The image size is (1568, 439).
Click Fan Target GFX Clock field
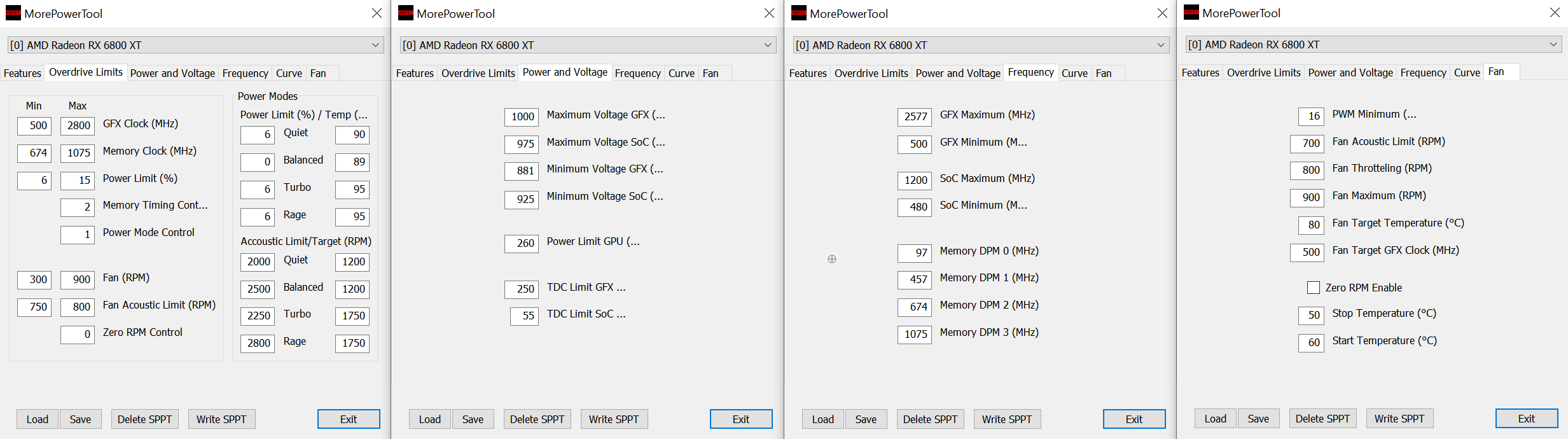(x=1307, y=253)
